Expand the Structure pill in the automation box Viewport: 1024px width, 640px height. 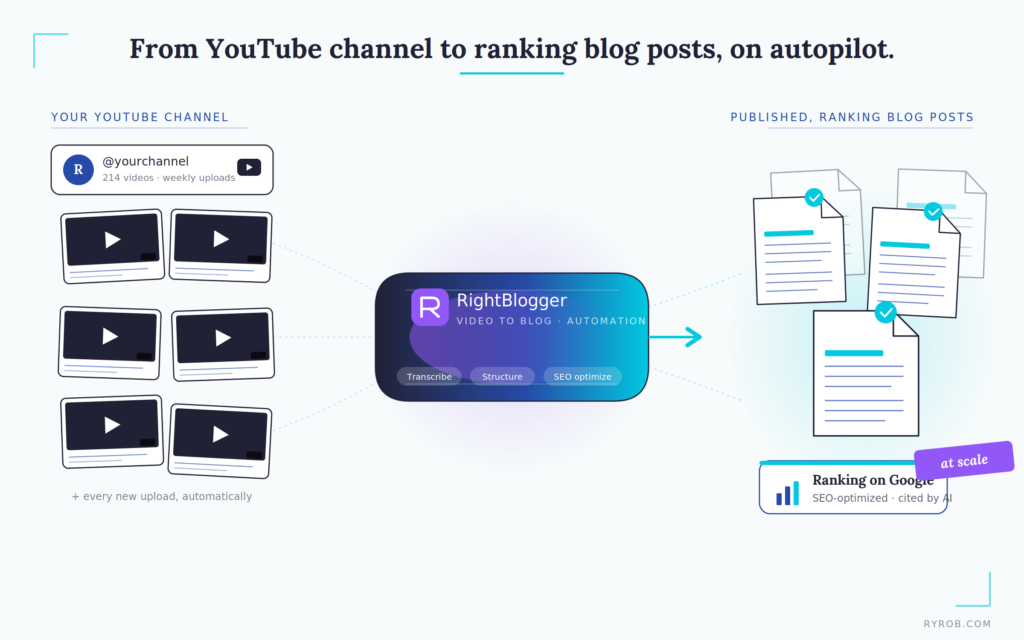(502, 376)
